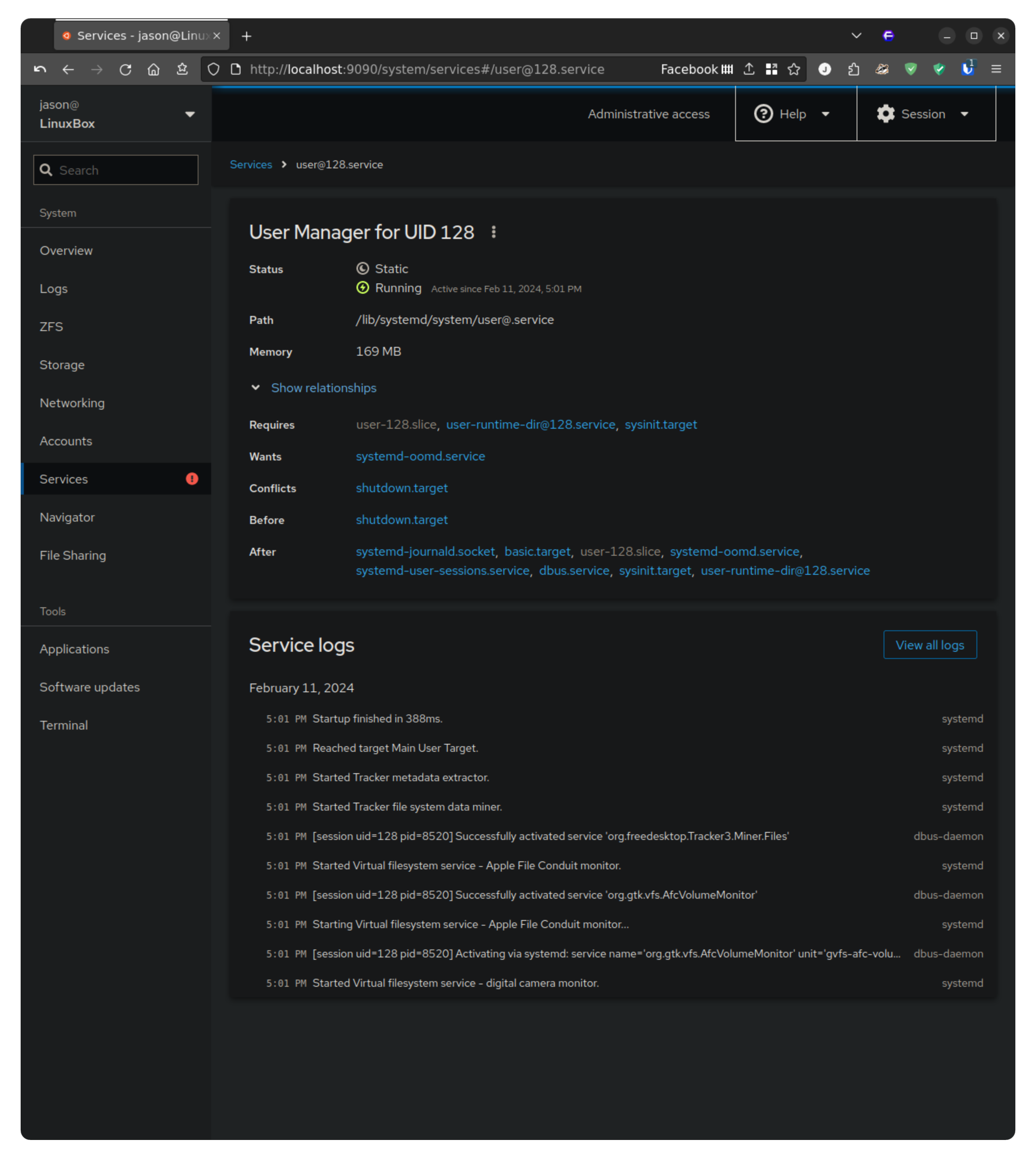
Task: Close the Services browser tab
Action: (x=217, y=36)
